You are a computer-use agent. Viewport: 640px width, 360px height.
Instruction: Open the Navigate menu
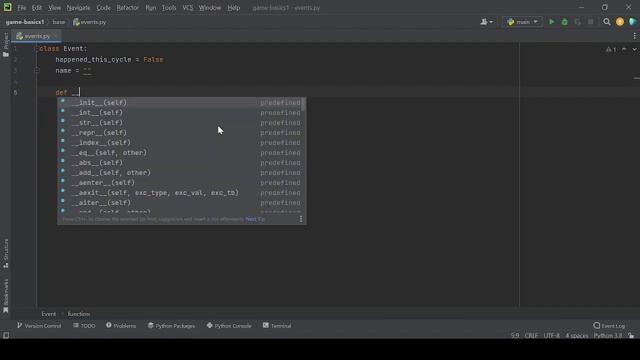(x=78, y=8)
